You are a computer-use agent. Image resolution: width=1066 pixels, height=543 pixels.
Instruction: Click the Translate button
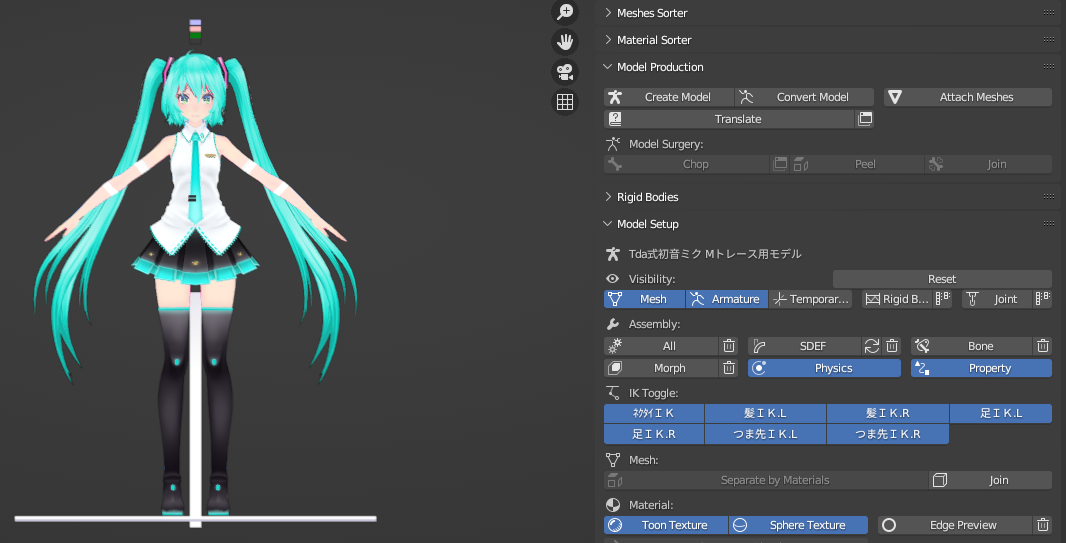729,119
